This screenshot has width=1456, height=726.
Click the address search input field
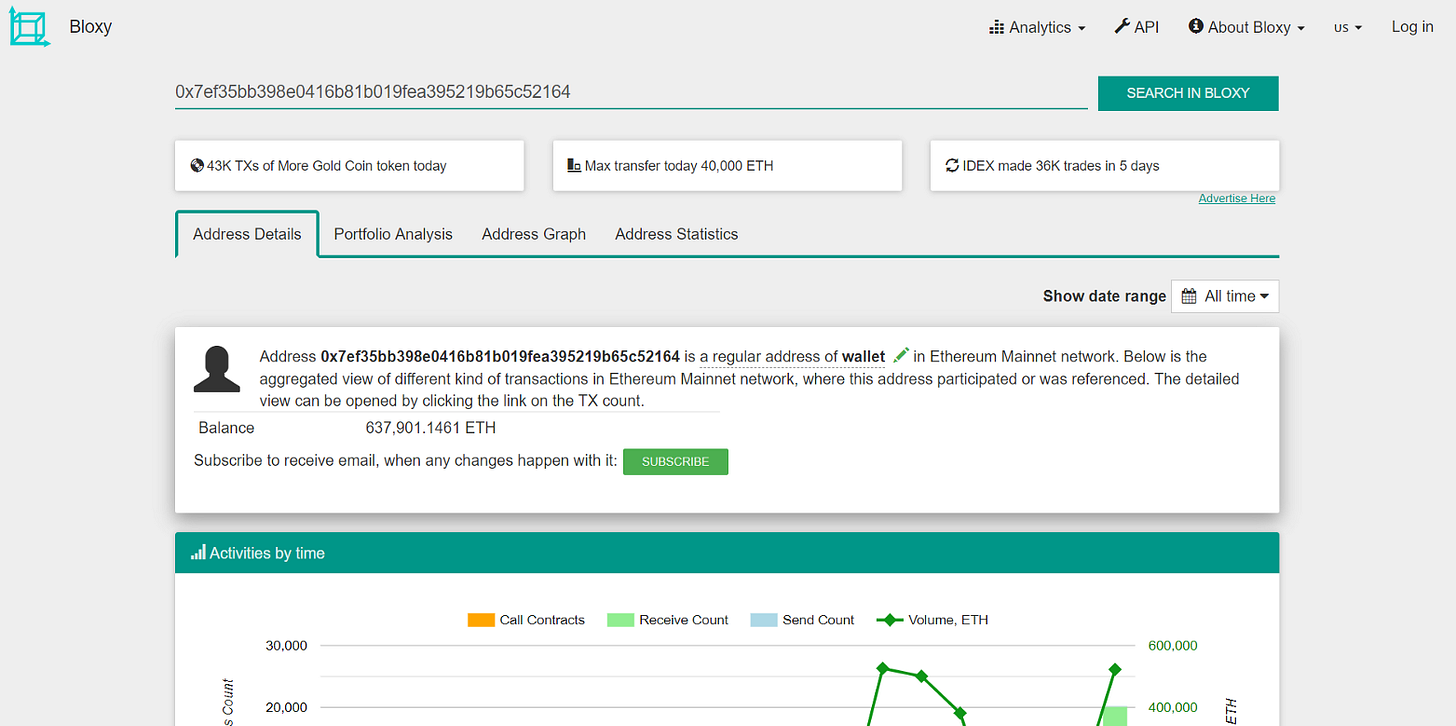point(631,92)
